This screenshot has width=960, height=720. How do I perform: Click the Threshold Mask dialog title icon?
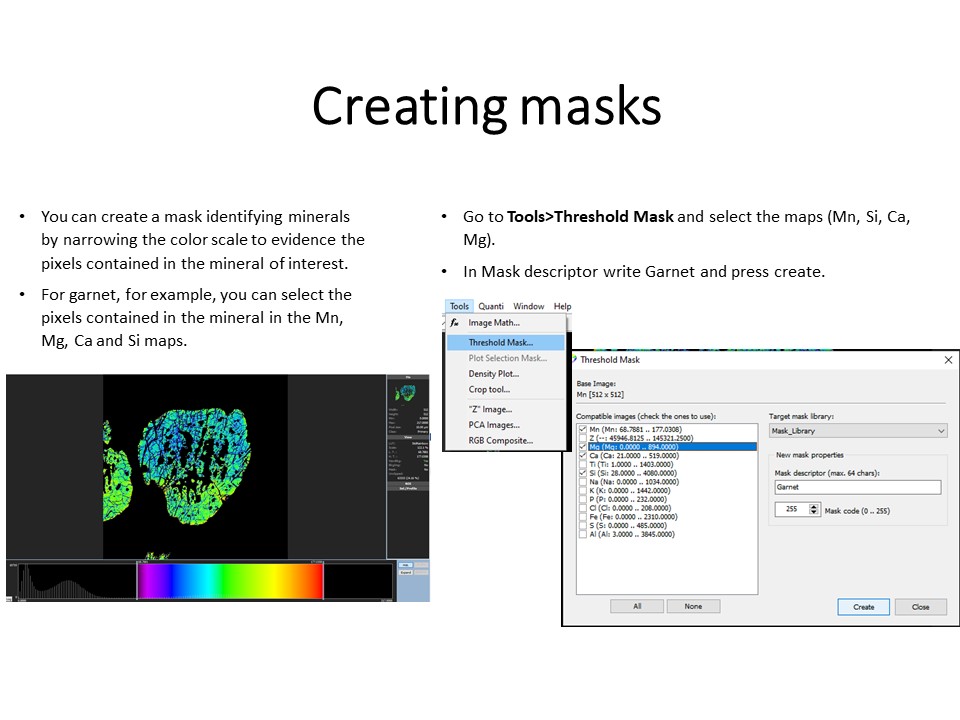(573, 359)
